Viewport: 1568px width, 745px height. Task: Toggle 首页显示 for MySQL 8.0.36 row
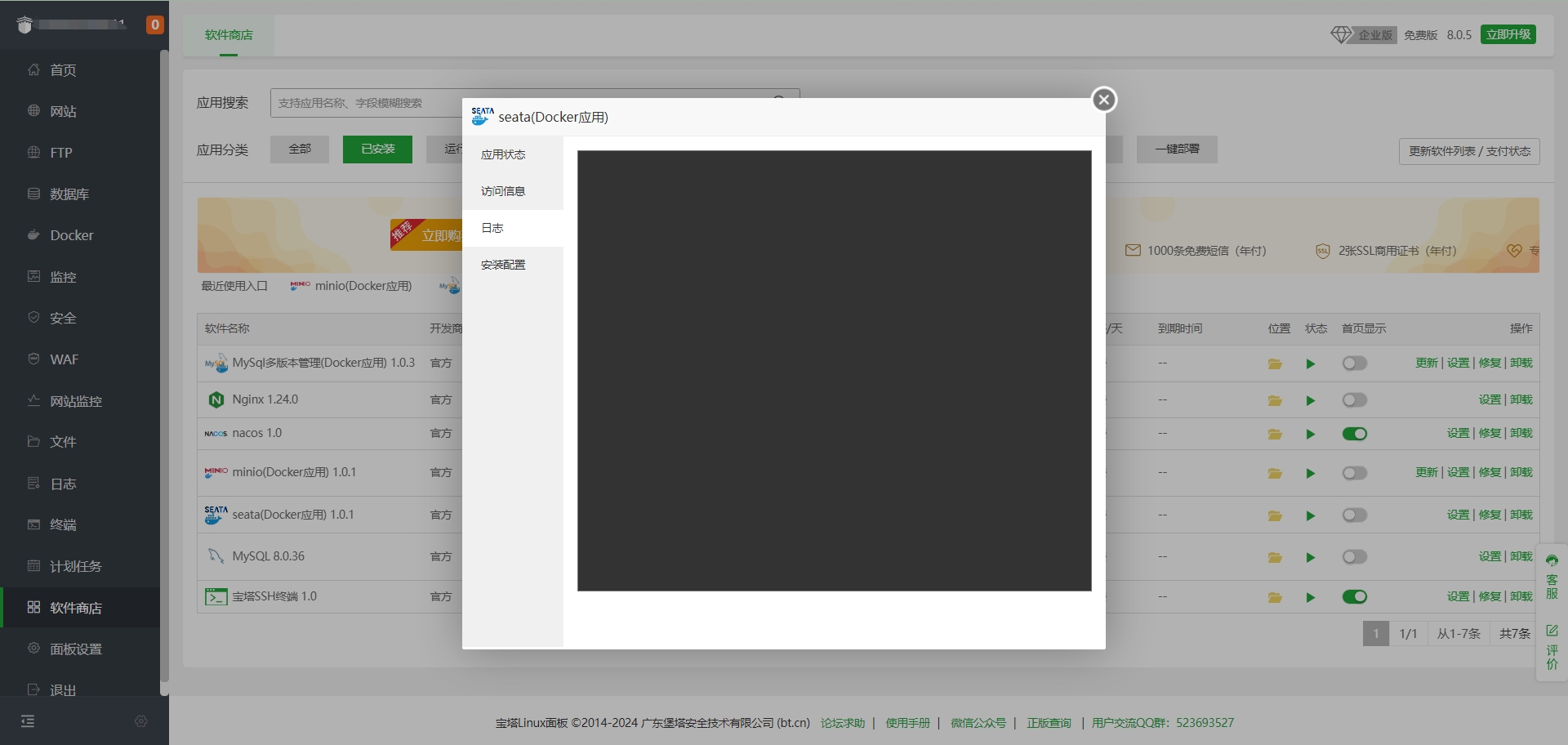click(x=1355, y=557)
